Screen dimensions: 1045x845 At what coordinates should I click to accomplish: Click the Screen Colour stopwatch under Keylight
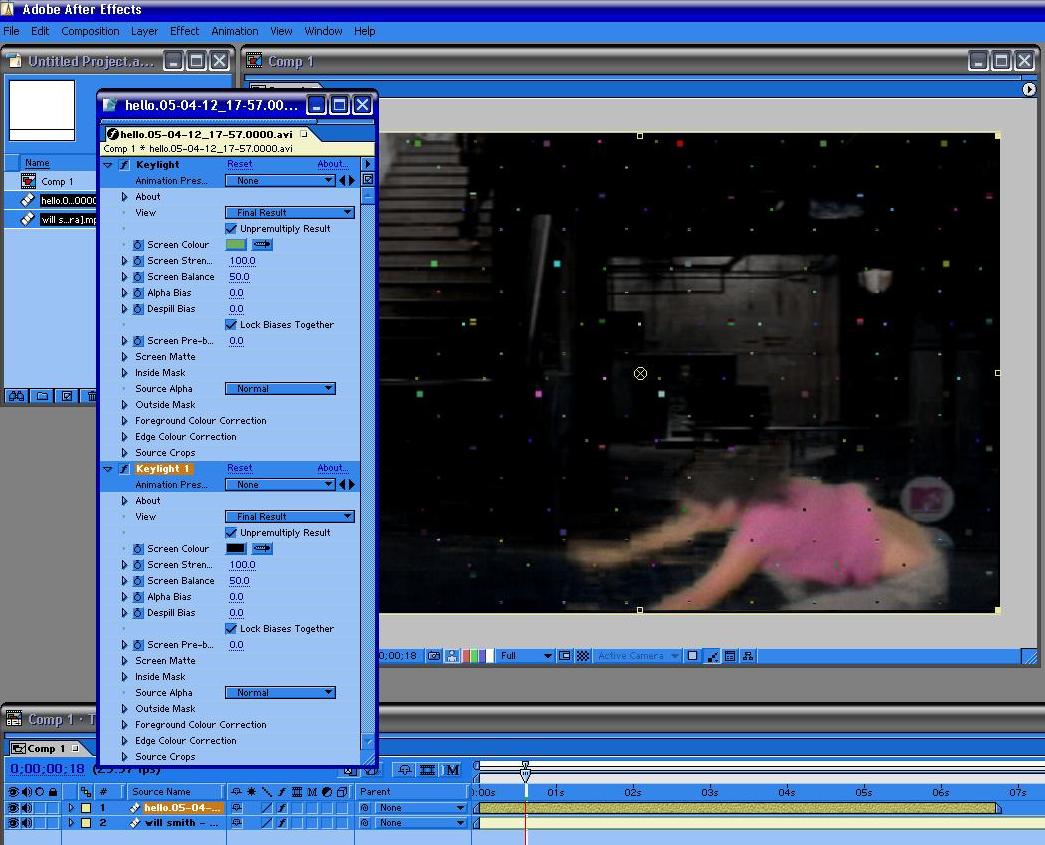point(138,245)
